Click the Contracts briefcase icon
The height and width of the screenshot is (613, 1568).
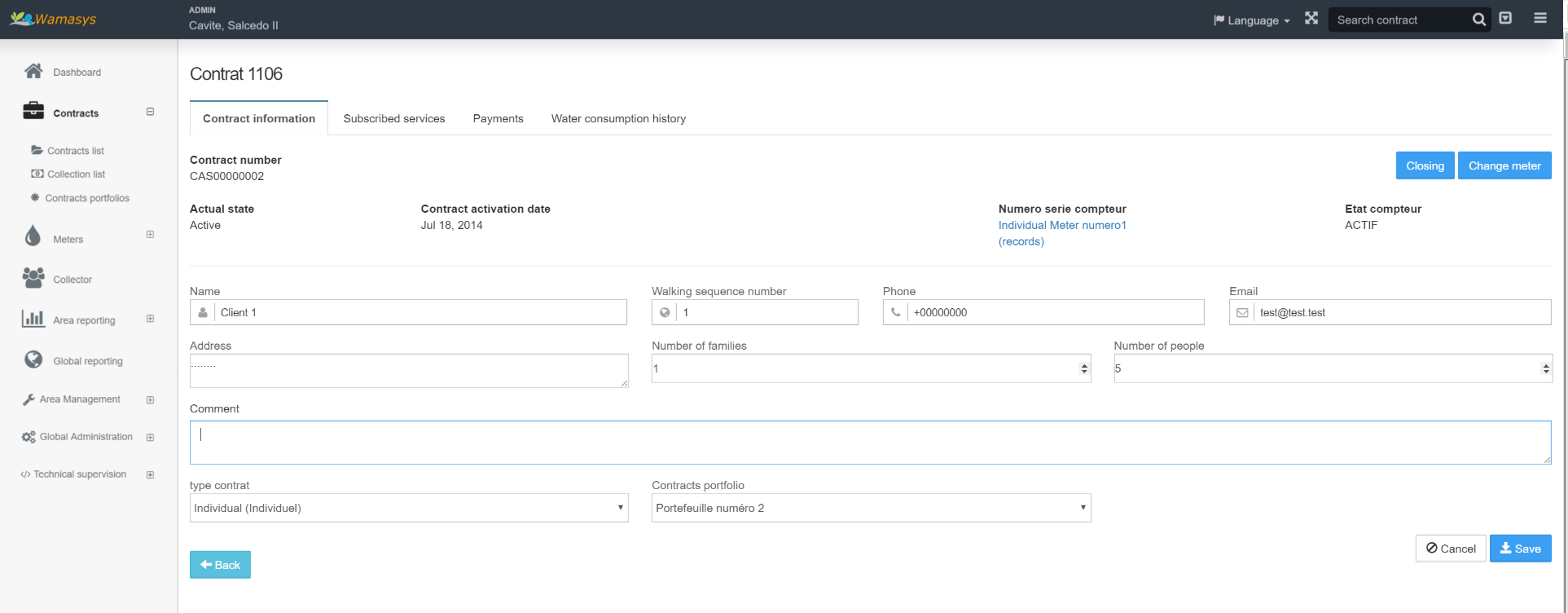(33, 111)
